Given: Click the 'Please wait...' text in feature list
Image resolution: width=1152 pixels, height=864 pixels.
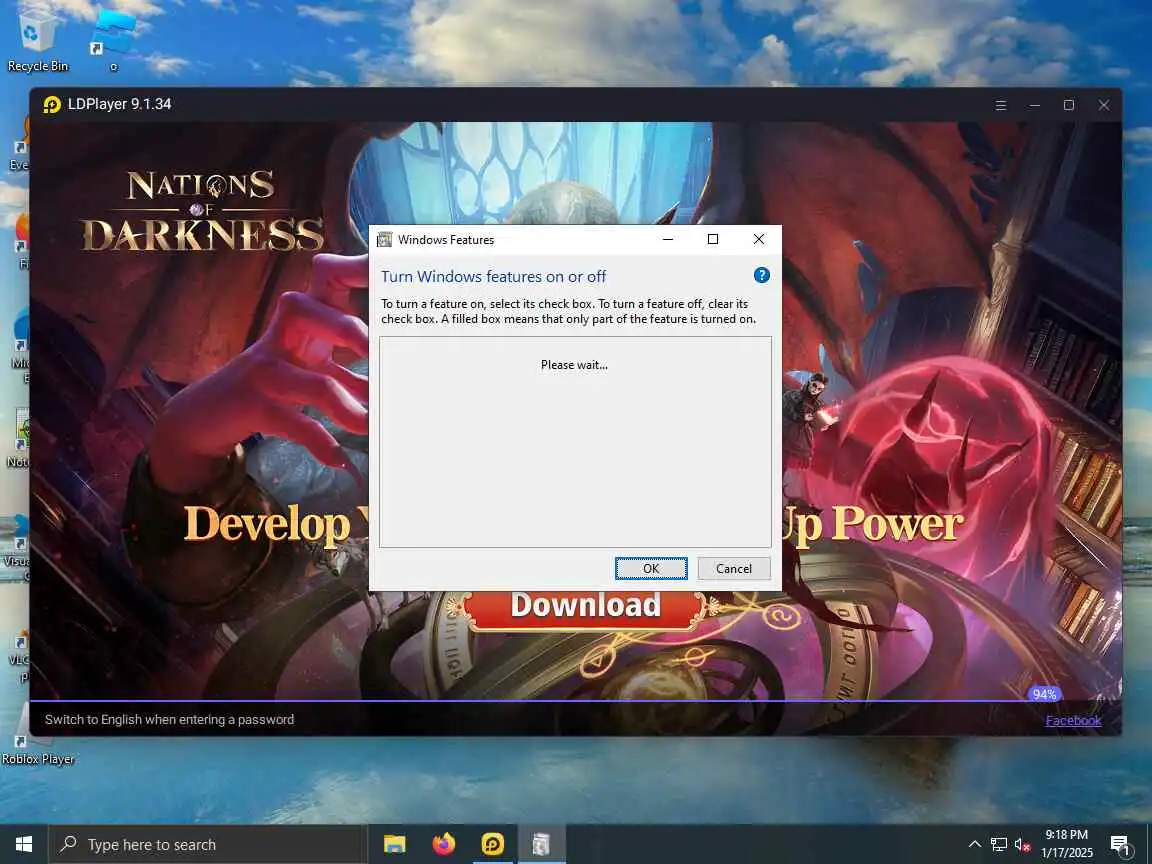Looking at the screenshot, I should click(x=575, y=364).
